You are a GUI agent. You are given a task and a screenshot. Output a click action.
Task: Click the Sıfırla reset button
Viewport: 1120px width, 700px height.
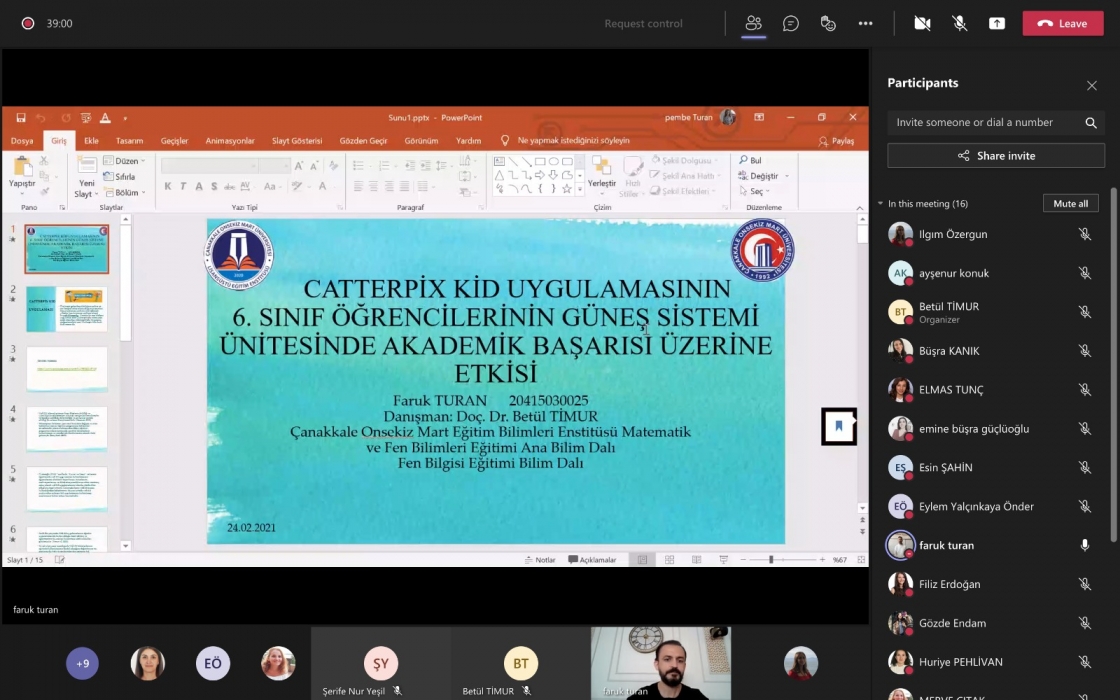119,176
